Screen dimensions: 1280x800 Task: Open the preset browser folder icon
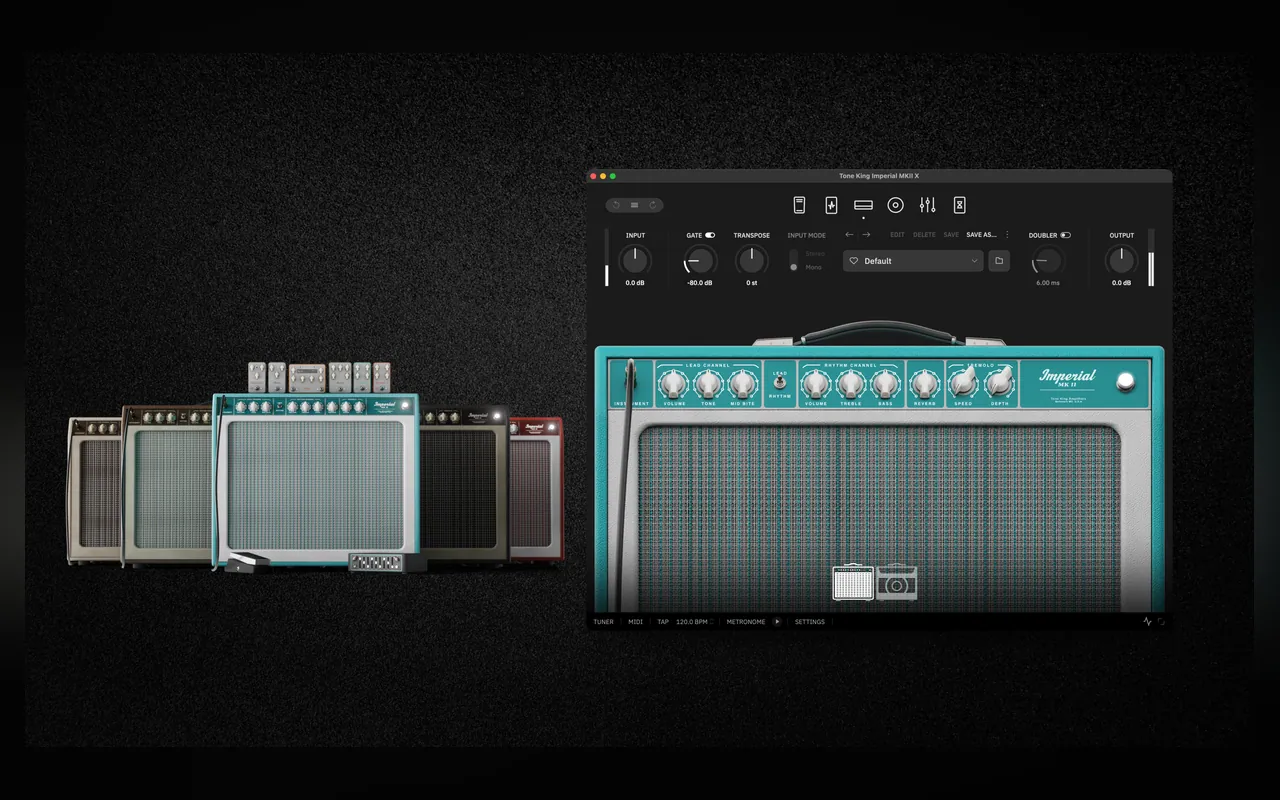[x=998, y=261]
